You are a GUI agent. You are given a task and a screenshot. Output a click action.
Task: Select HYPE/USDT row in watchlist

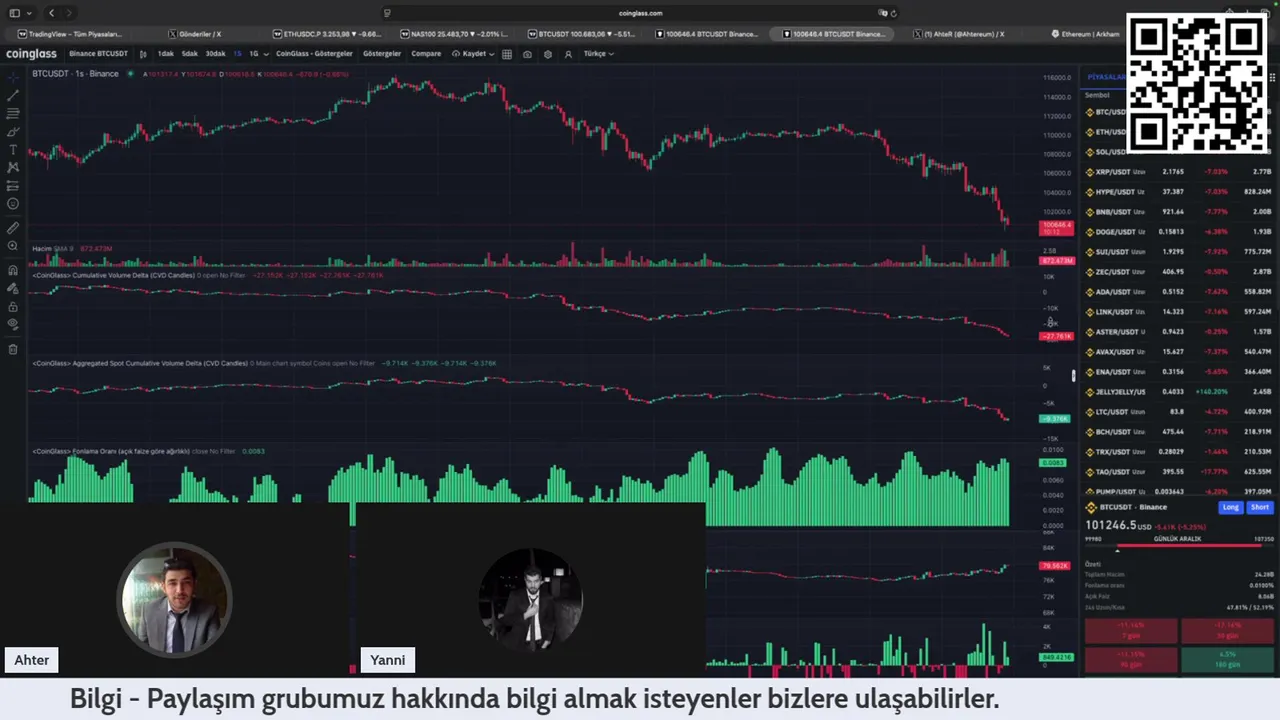click(1179, 192)
